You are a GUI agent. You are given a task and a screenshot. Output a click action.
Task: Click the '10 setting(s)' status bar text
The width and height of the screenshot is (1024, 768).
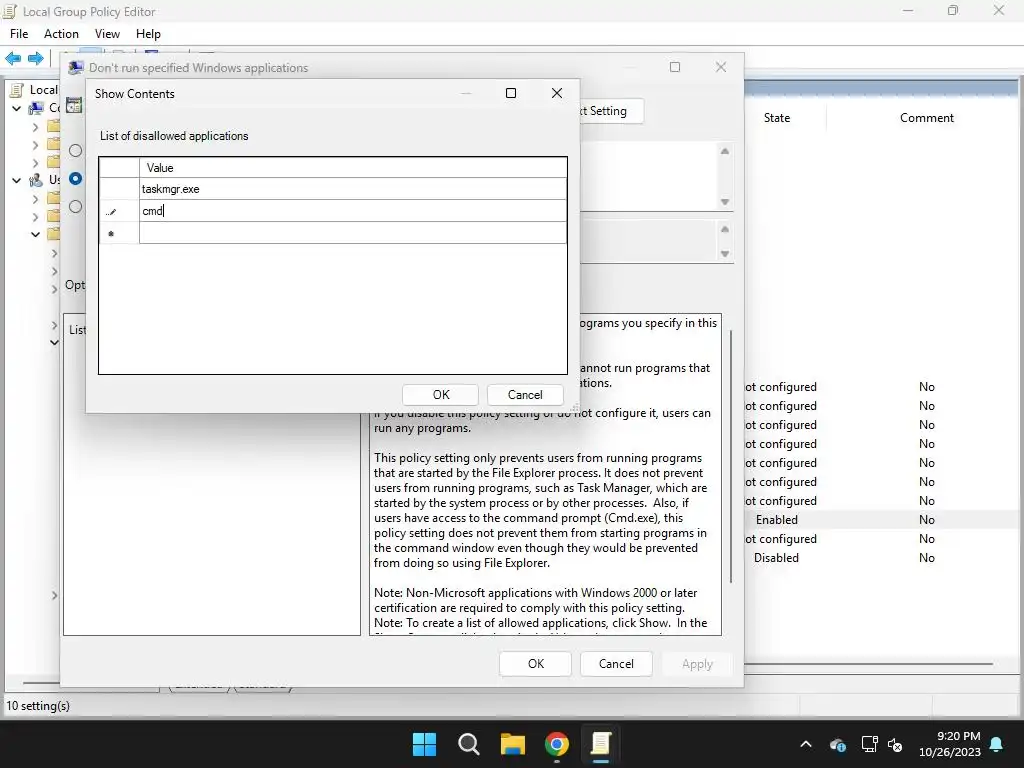pos(38,705)
